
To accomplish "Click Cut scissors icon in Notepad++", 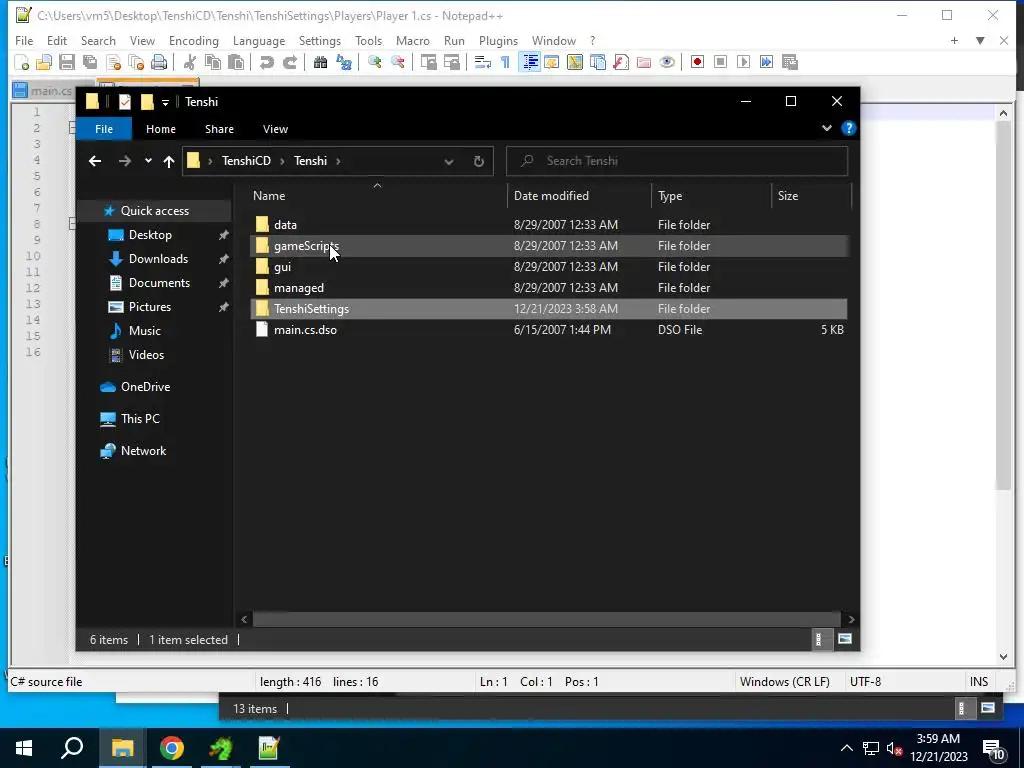I will (x=189, y=62).
